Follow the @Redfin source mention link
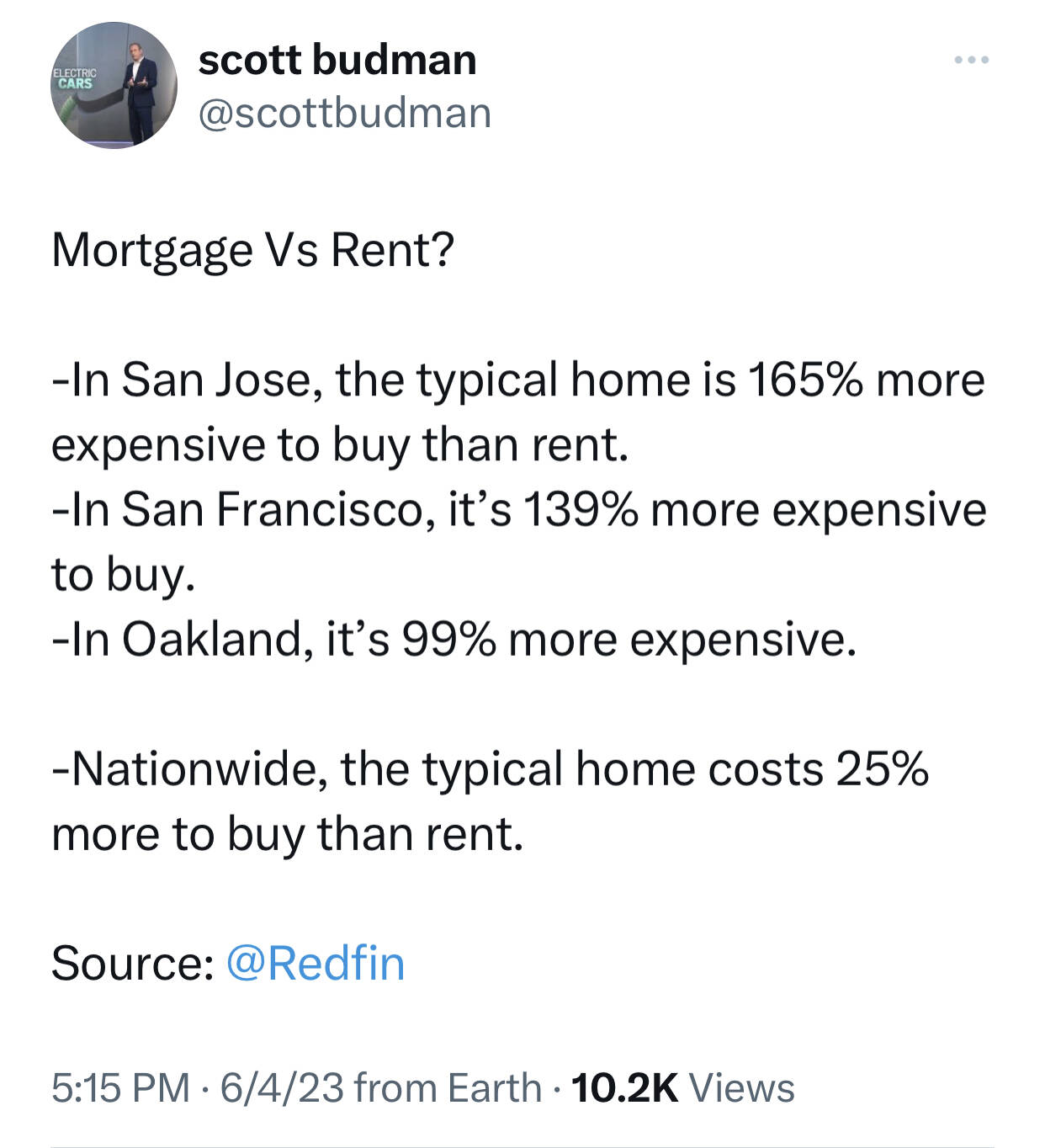The width and height of the screenshot is (1045, 1148). click(x=316, y=963)
